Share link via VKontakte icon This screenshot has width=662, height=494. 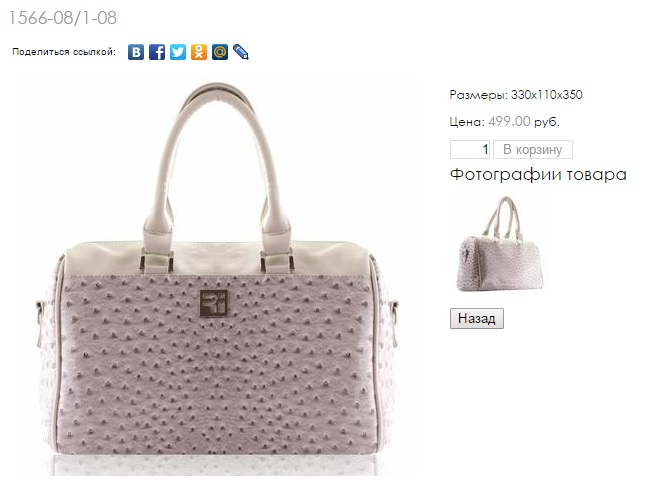click(x=136, y=52)
